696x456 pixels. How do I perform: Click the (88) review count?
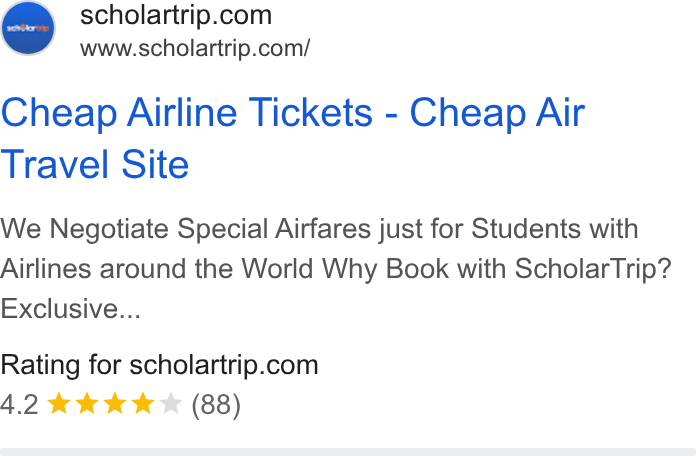click(216, 405)
